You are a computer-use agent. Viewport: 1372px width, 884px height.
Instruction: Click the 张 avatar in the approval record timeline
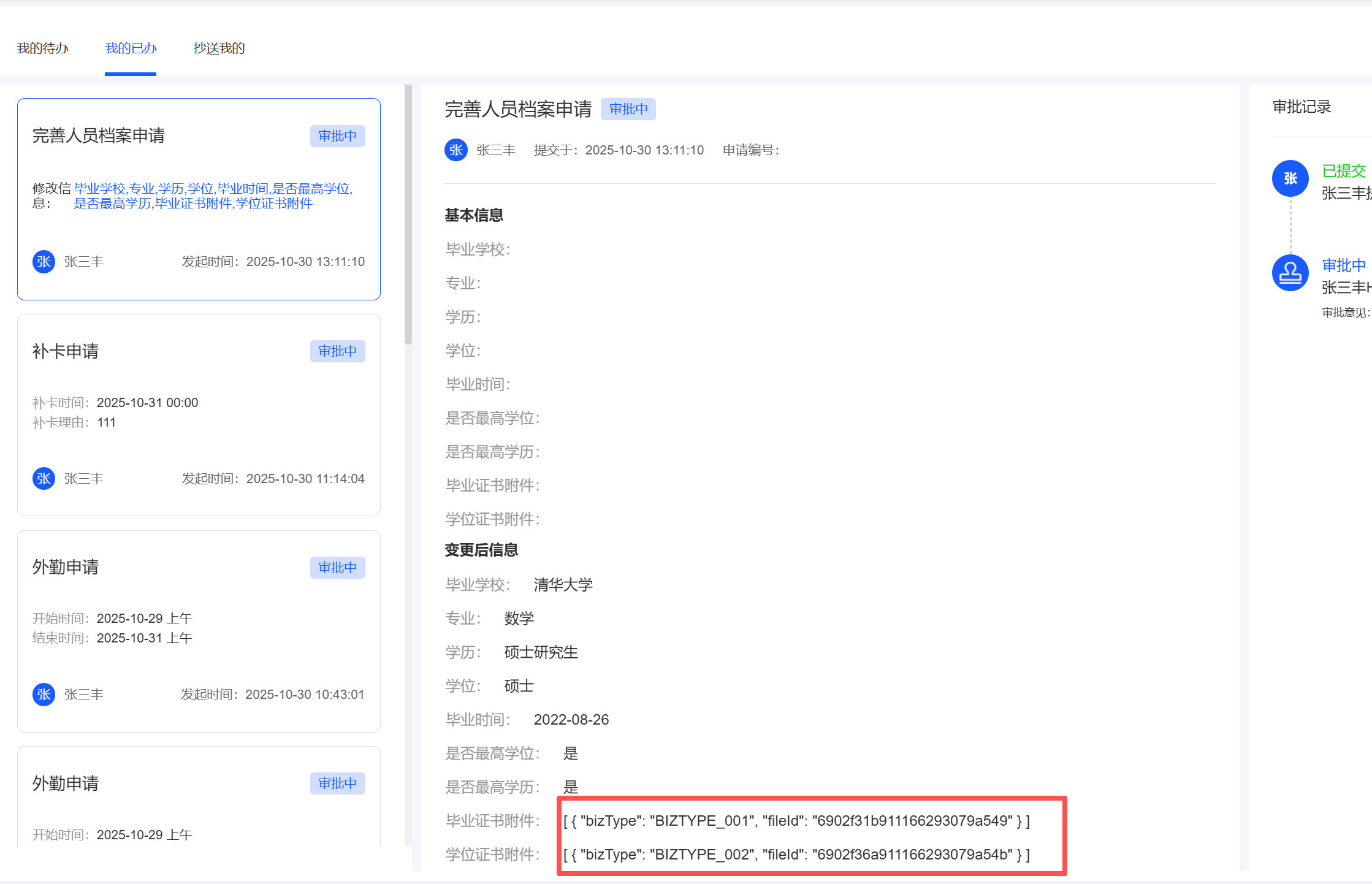coord(1290,178)
